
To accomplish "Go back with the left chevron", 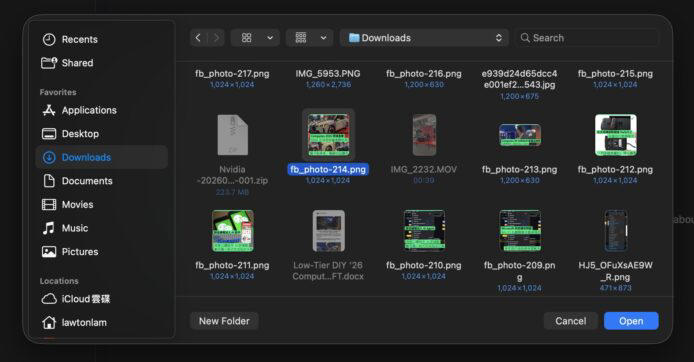I will (x=198, y=38).
